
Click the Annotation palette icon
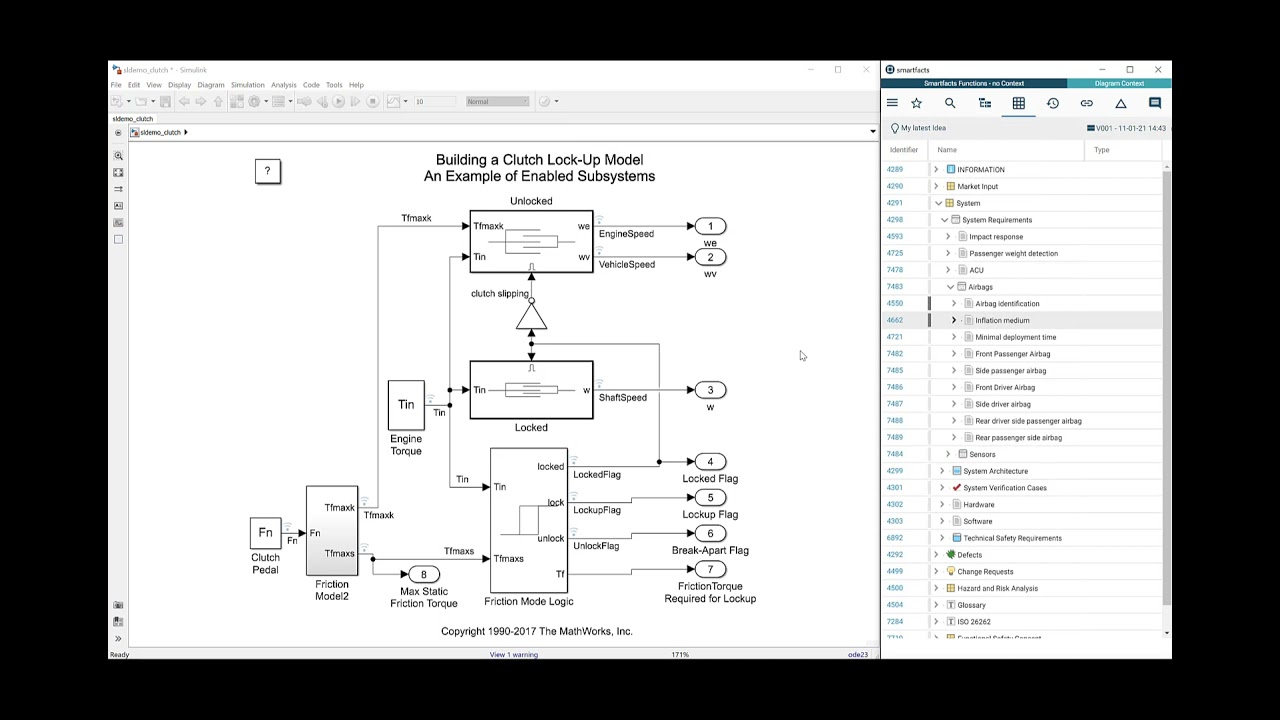(x=118, y=206)
